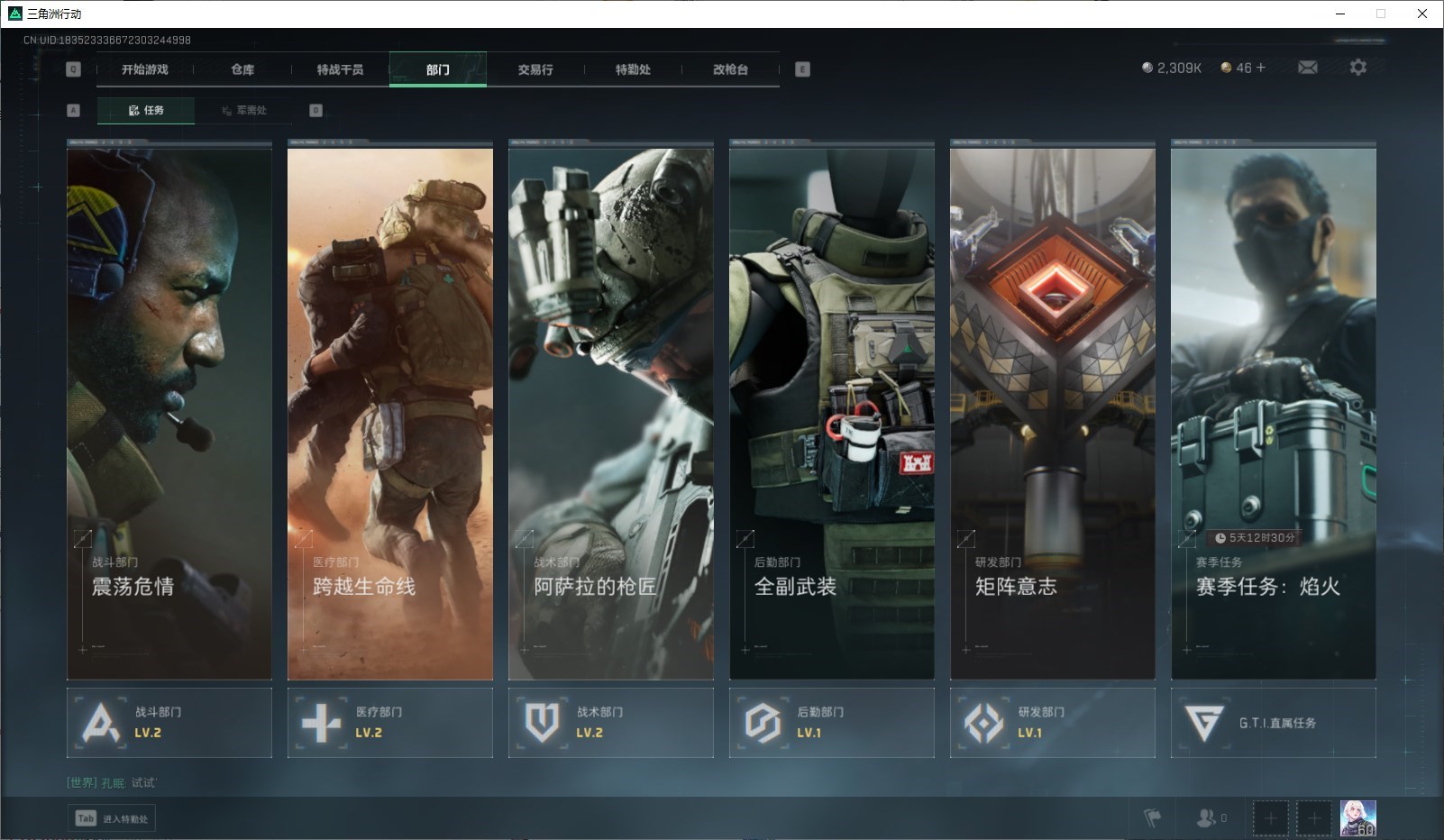Image resolution: width=1444 pixels, height=840 pixels.
Task: Click the first empty squad slot plus
Action: (x=1270, y=818)
